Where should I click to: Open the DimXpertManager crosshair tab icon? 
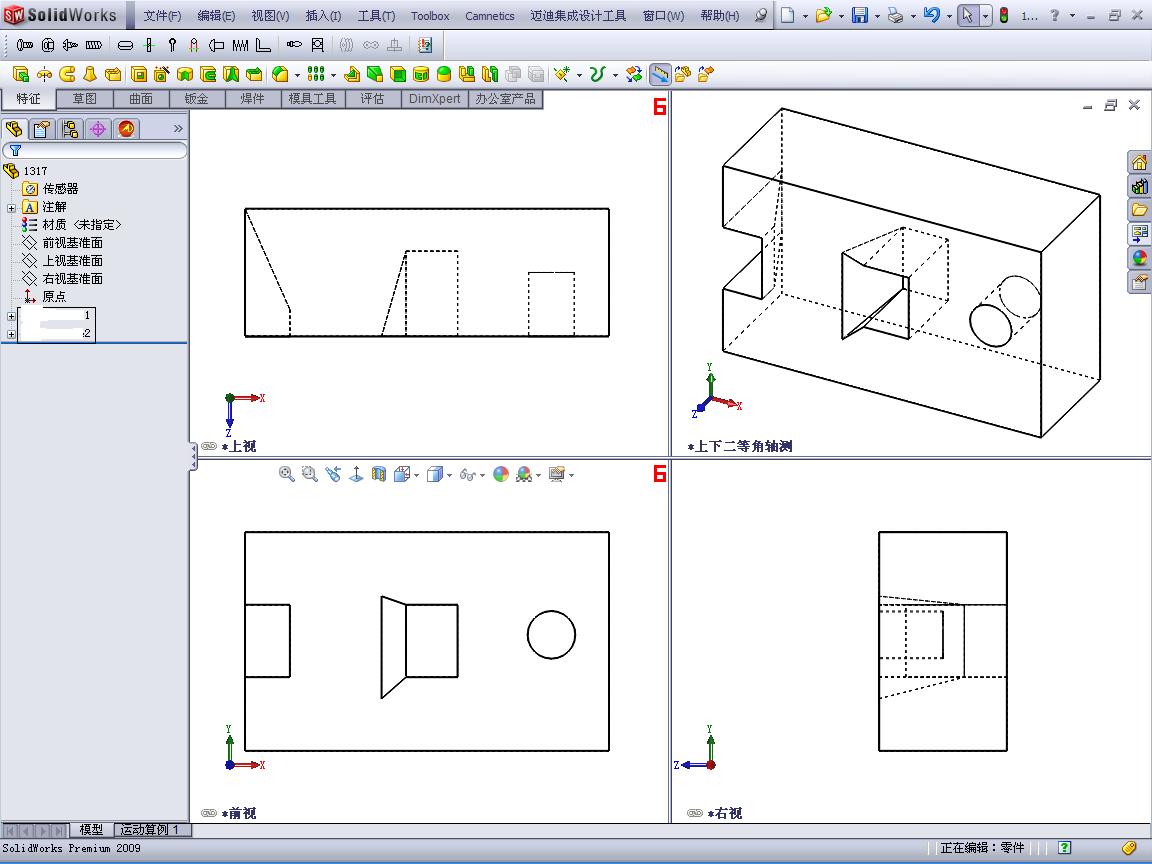98,129
